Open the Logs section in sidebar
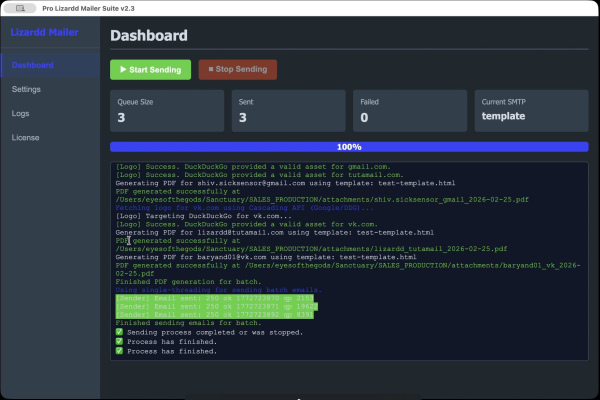 coord(21,113)
